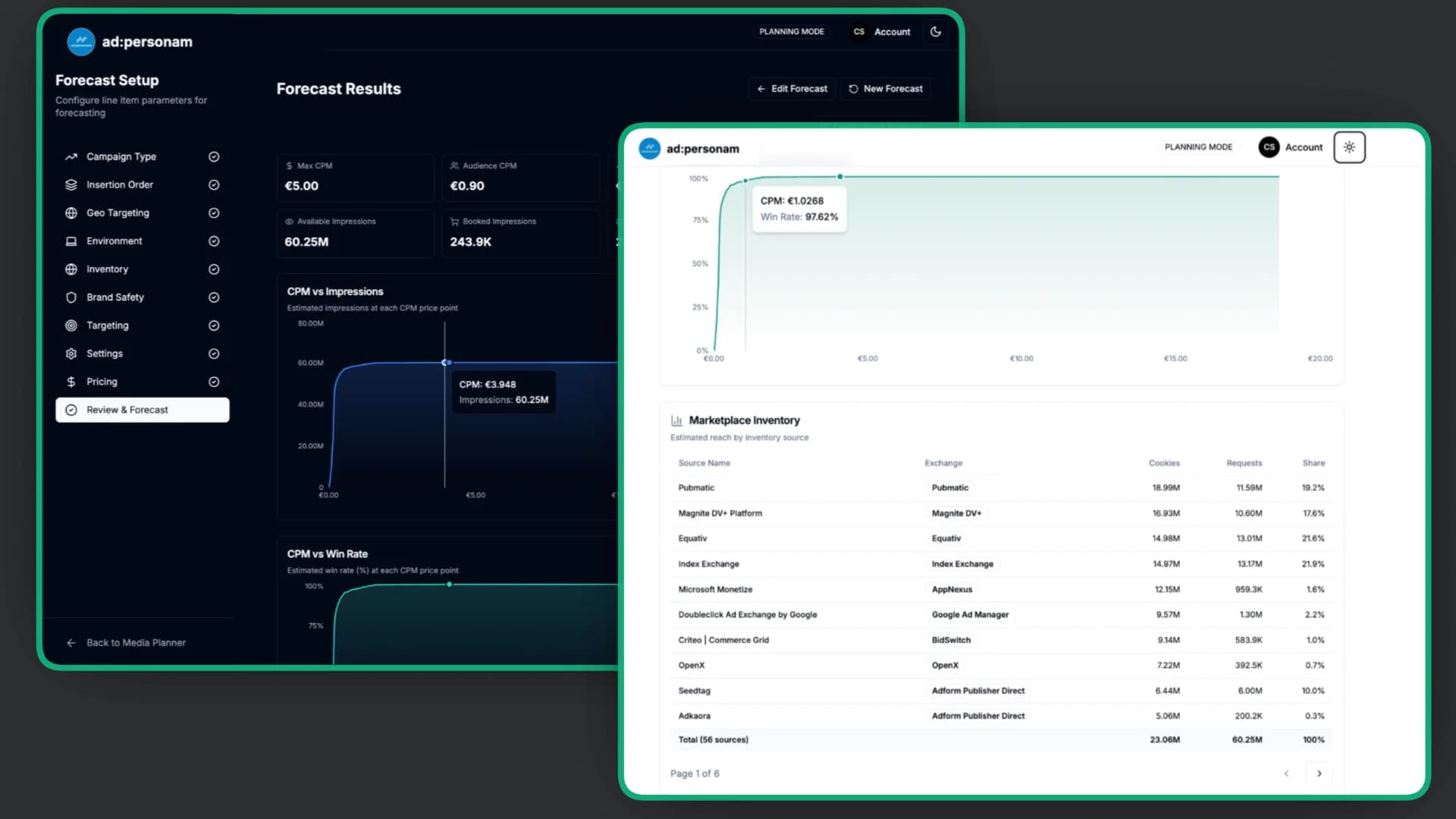This screenshot has height=819, width=1456.
Task: Open Environment step
Action: click(142, 241)
